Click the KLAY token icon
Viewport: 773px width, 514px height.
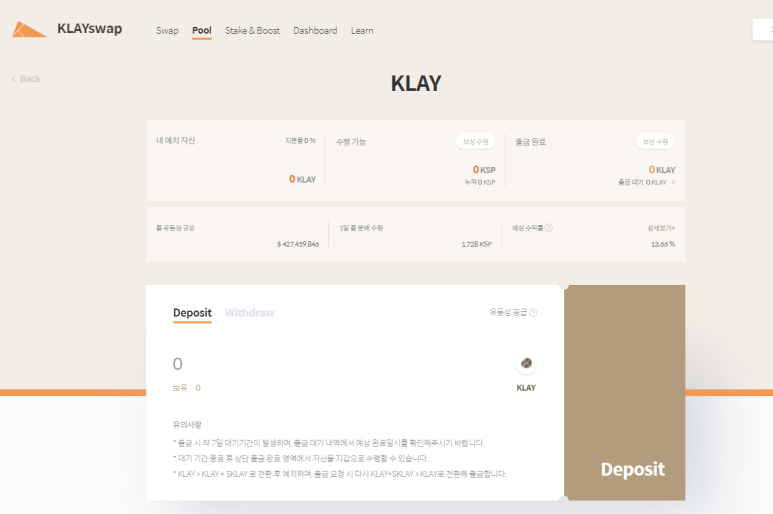(x=526, y=363)
